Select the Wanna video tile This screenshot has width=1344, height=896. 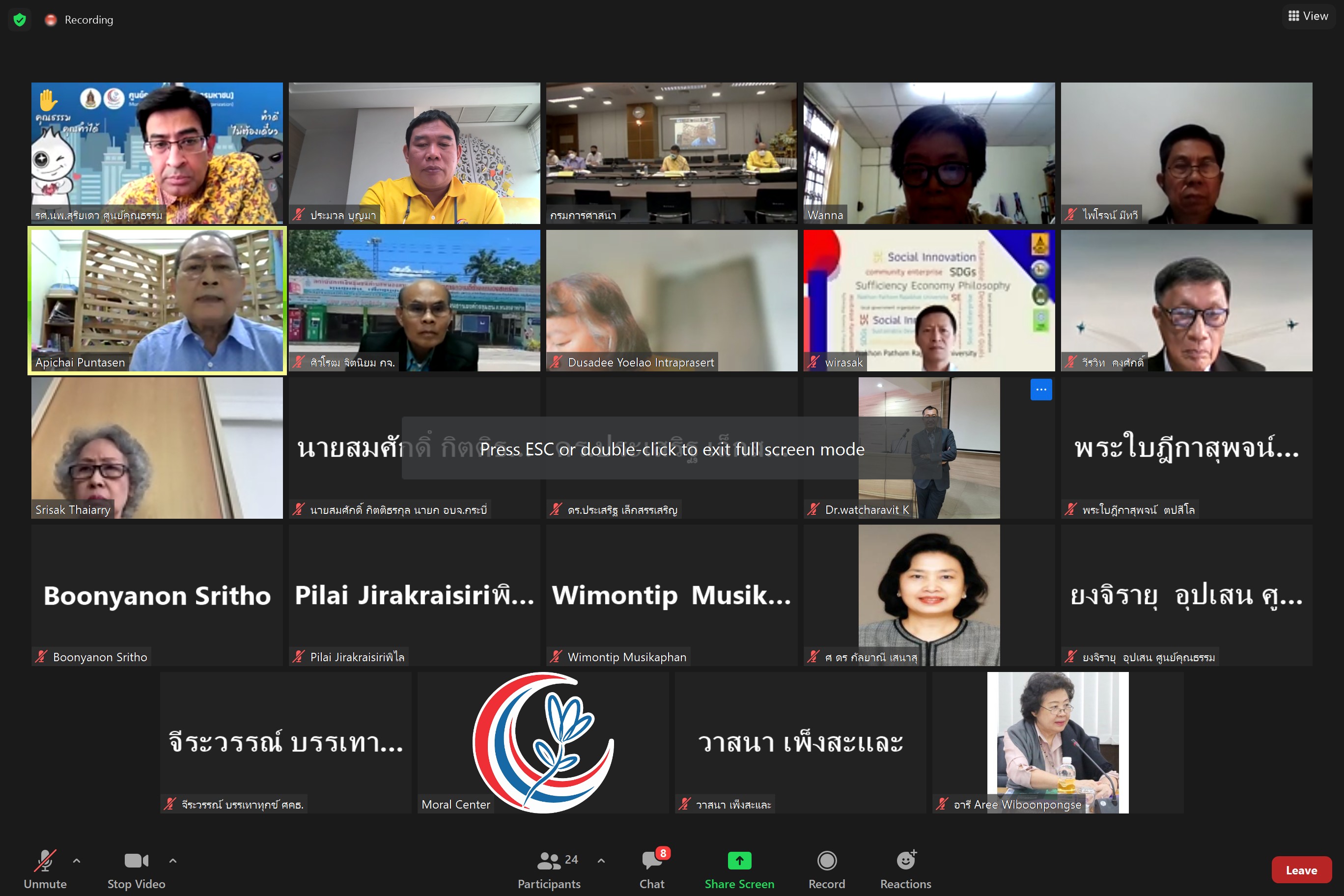coord(929,153)
